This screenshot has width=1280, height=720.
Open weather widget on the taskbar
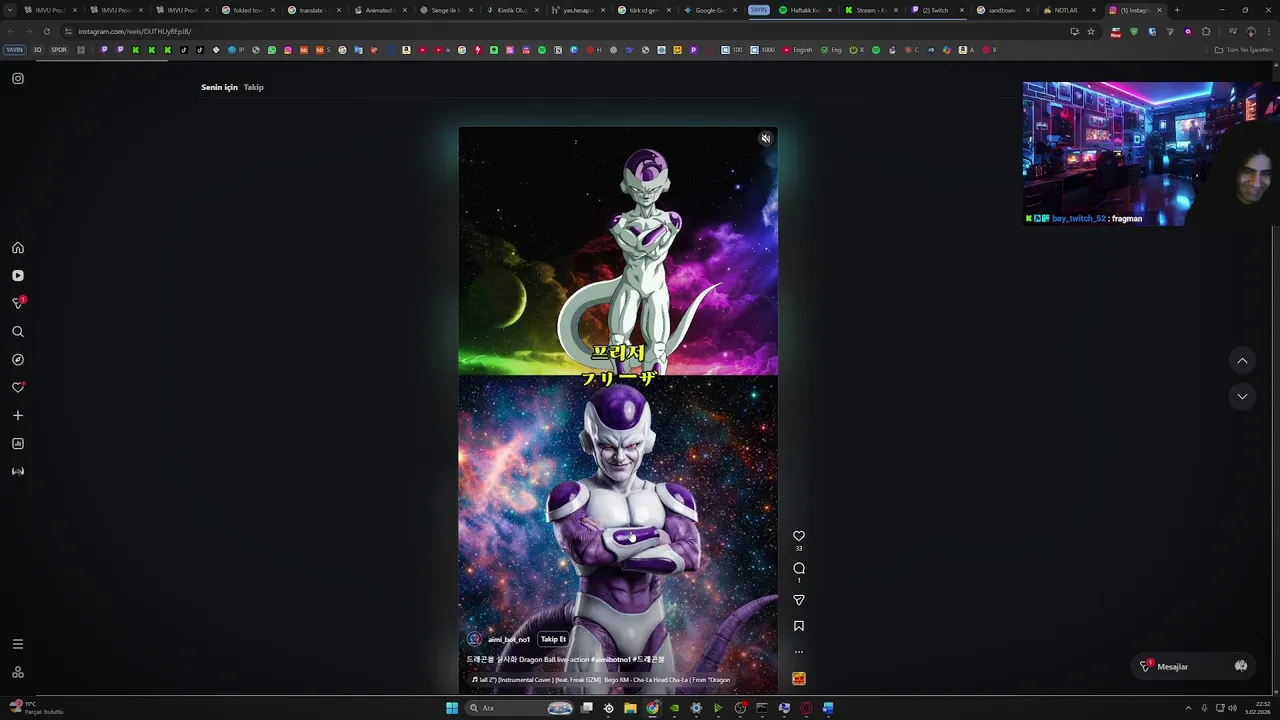[36, 708]
